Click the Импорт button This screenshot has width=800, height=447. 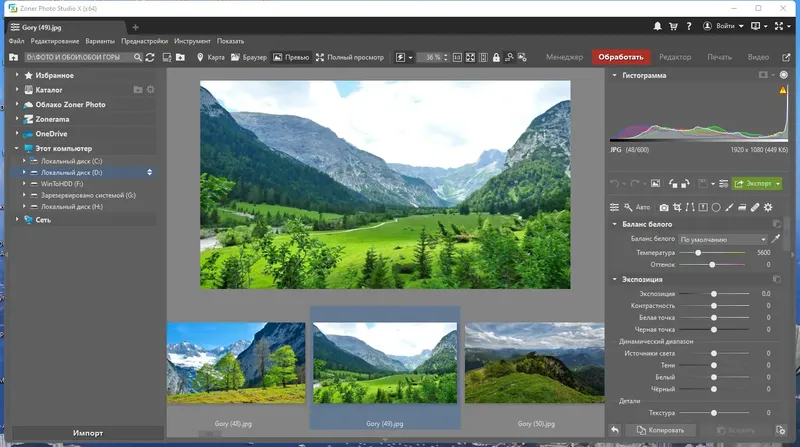click(x=88, y=433)
